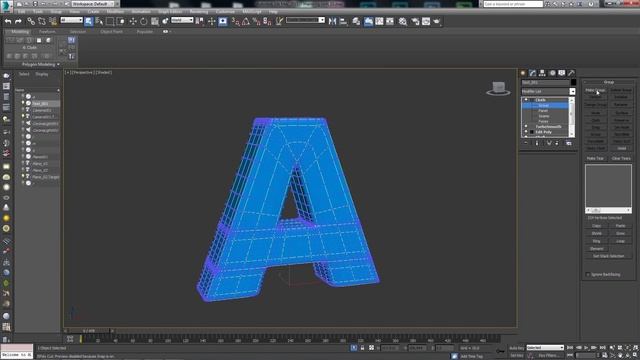Expand the Modifier List dropdown
The image size is (640, 360).
click(572, 91)
